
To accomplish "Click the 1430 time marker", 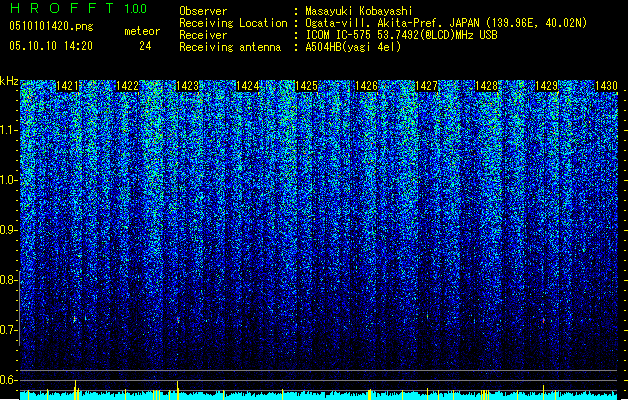I will click(x=606, y=86).
